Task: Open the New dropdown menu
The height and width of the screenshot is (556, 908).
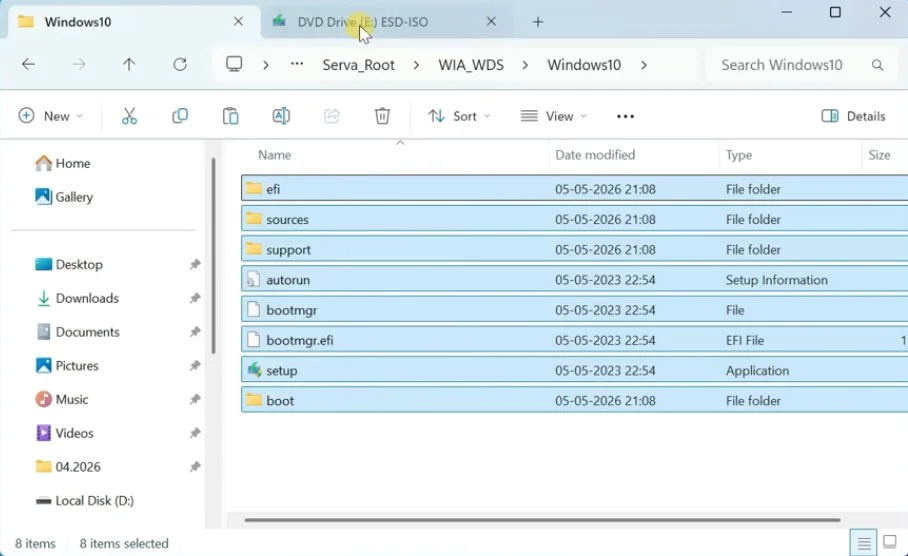Action: point(50,116)
